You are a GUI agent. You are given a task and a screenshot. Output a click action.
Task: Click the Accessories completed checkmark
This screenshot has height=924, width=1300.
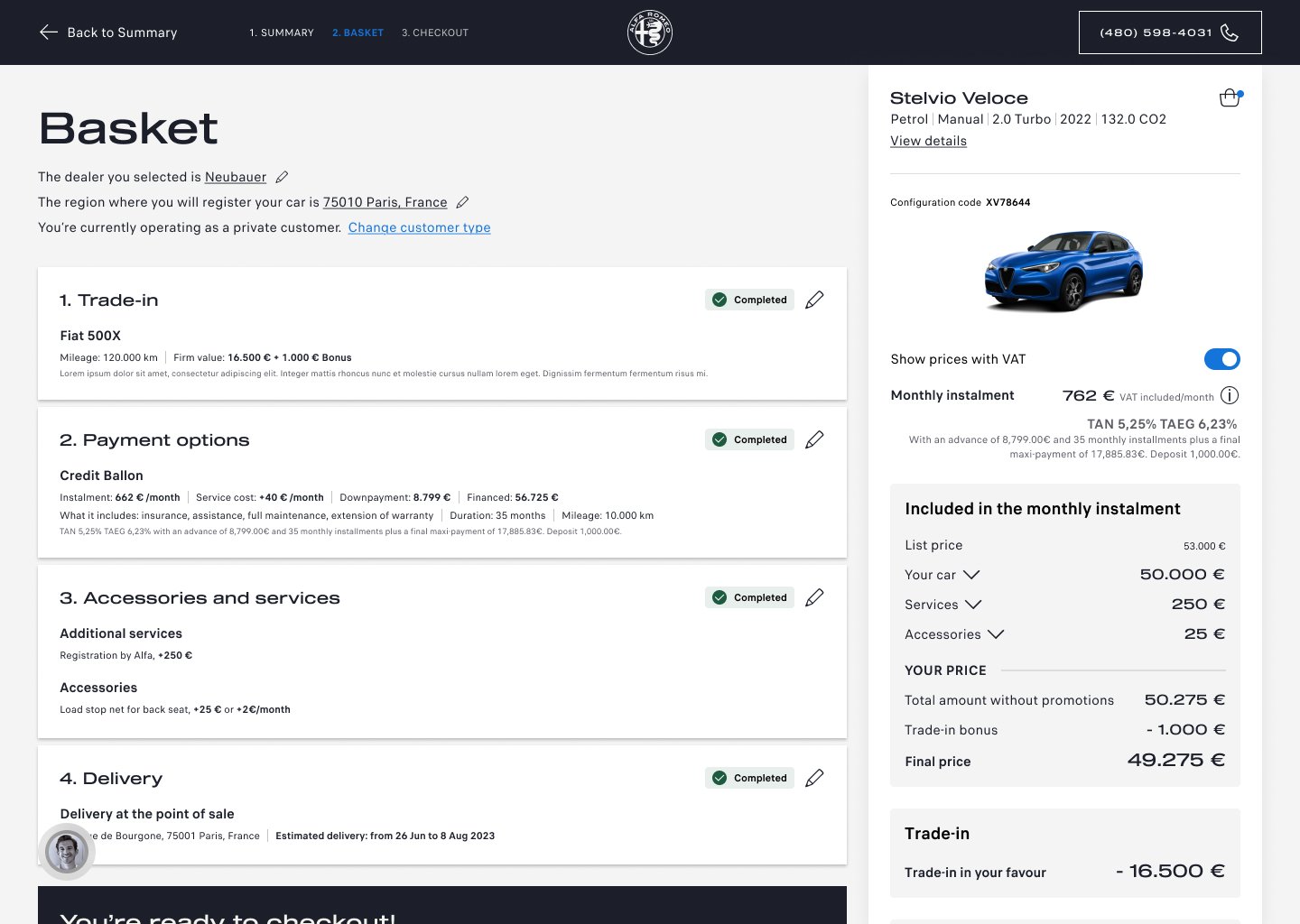(x=720, y=597)
